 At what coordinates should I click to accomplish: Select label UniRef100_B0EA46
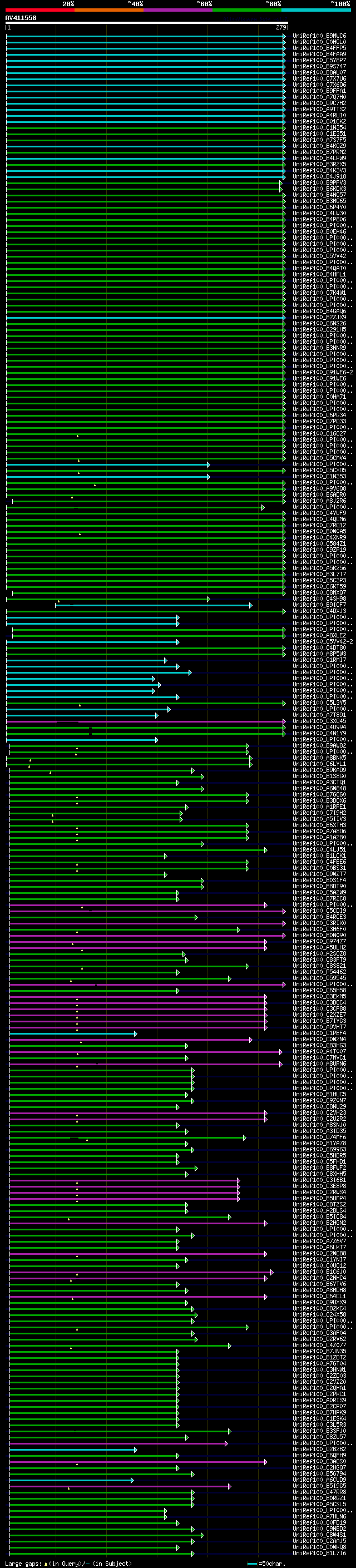click(319, 231)
